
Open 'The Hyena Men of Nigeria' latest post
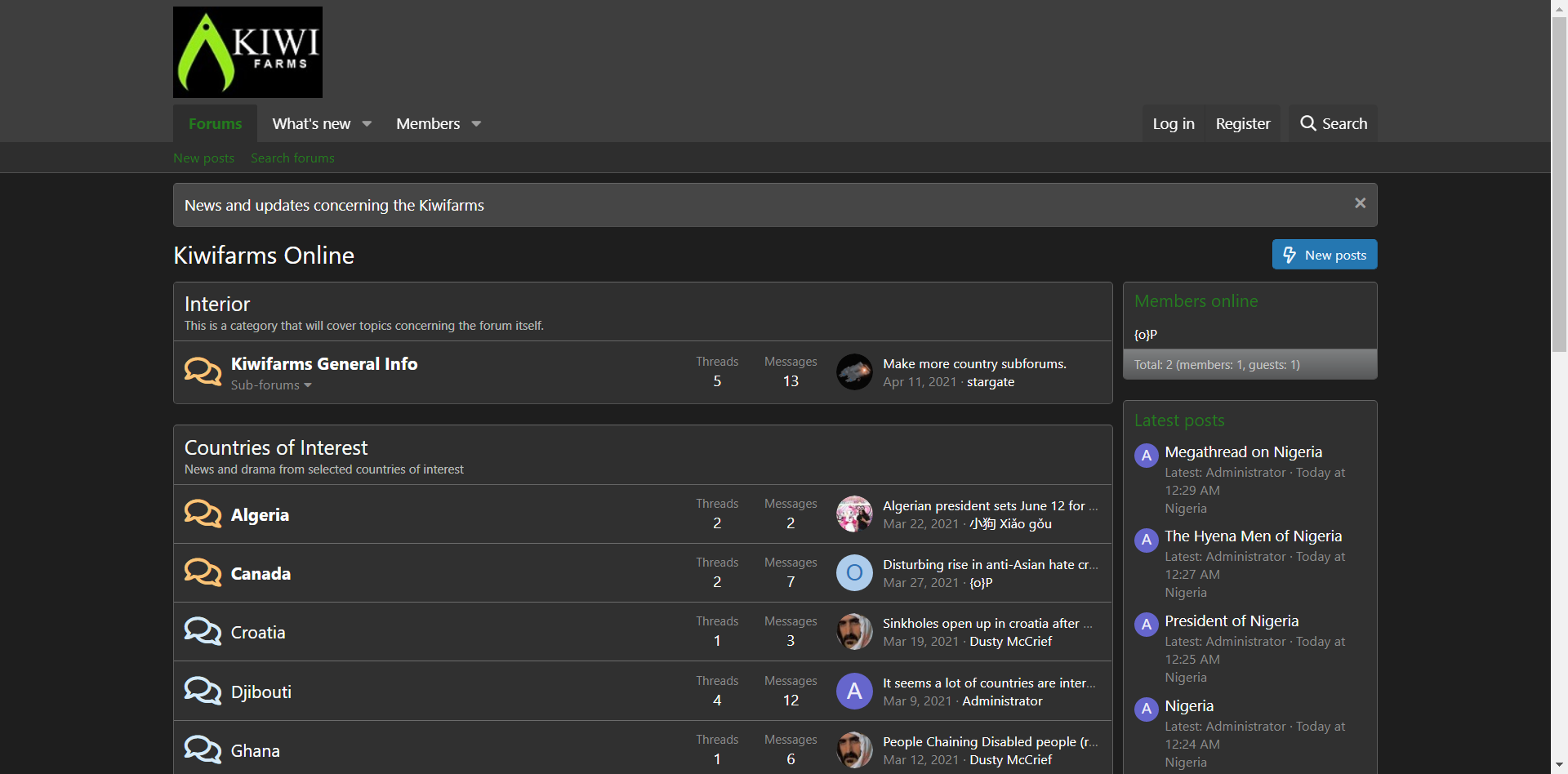click(x=1253, y=536)
